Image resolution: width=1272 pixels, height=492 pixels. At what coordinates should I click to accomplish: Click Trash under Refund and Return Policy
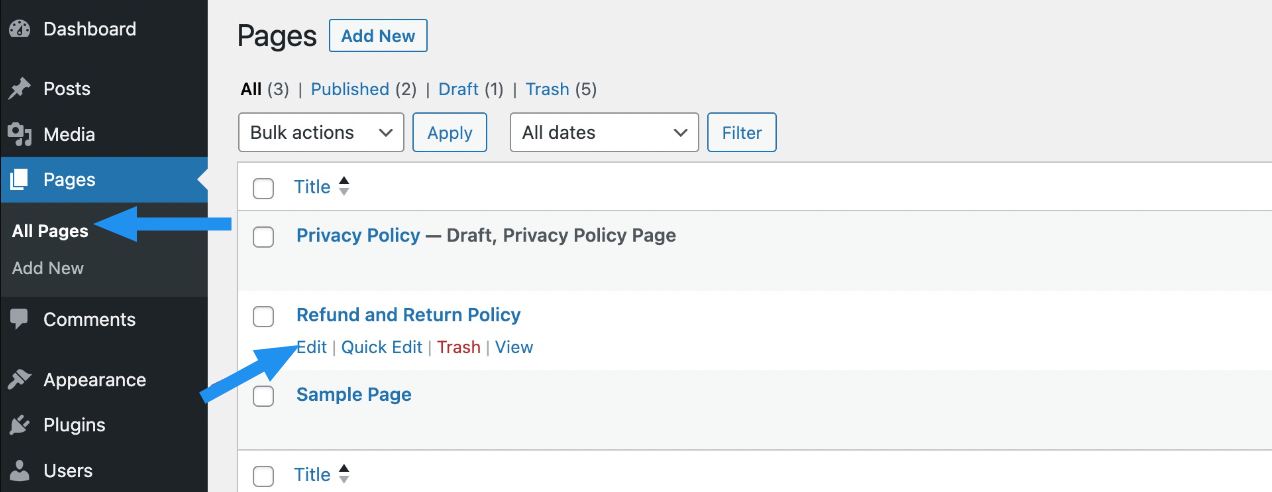tap(459, 347)
